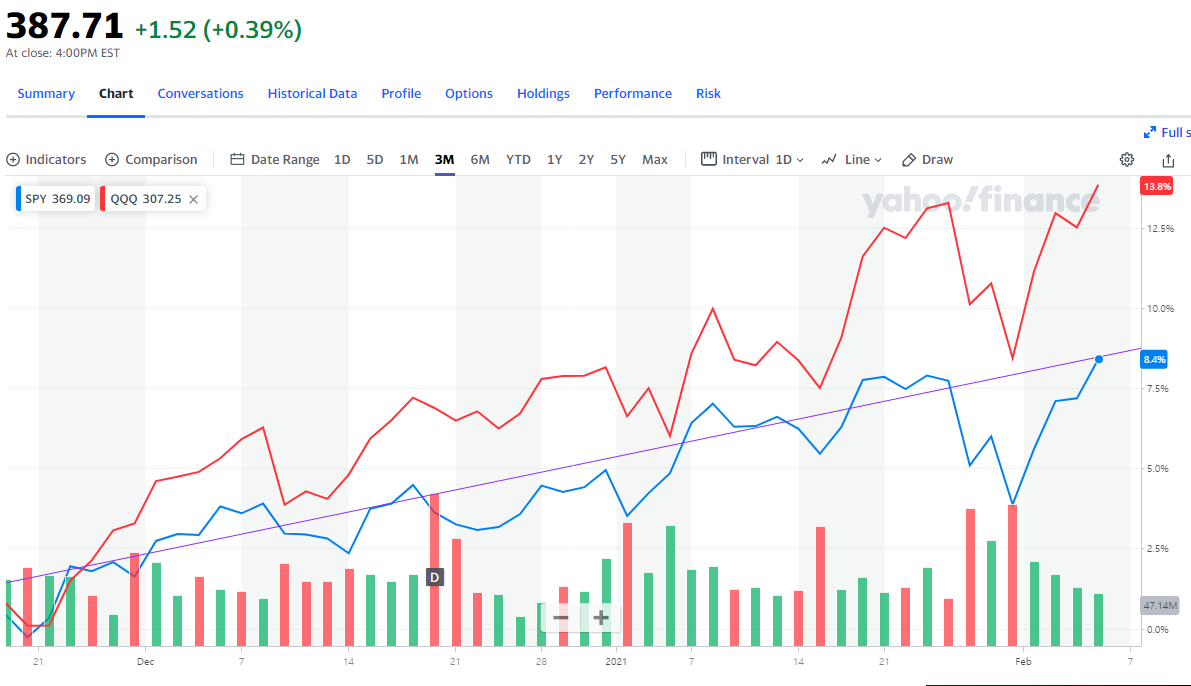View the Holdings tab
Screen dimensions: 1191x686
543,93
